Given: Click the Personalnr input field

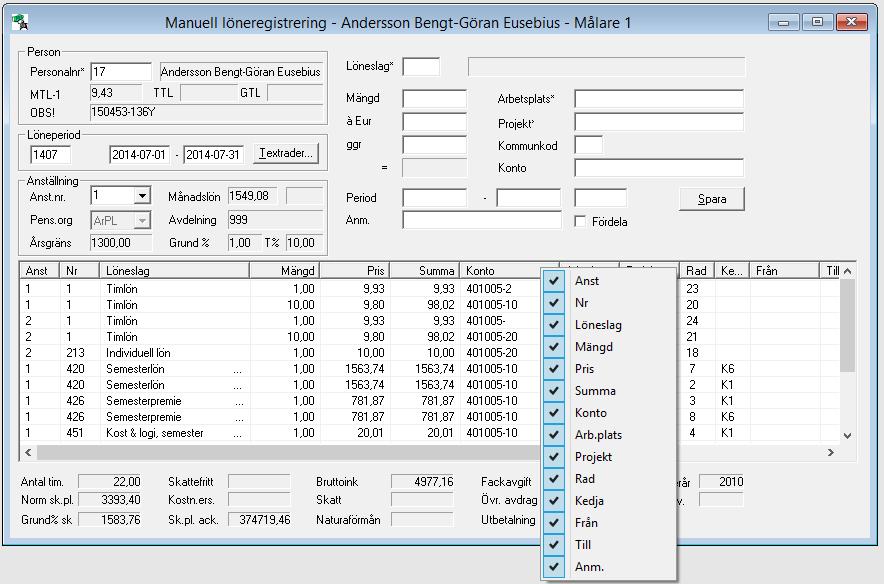Looking at the screenshot, I should (x=121, y=72).
